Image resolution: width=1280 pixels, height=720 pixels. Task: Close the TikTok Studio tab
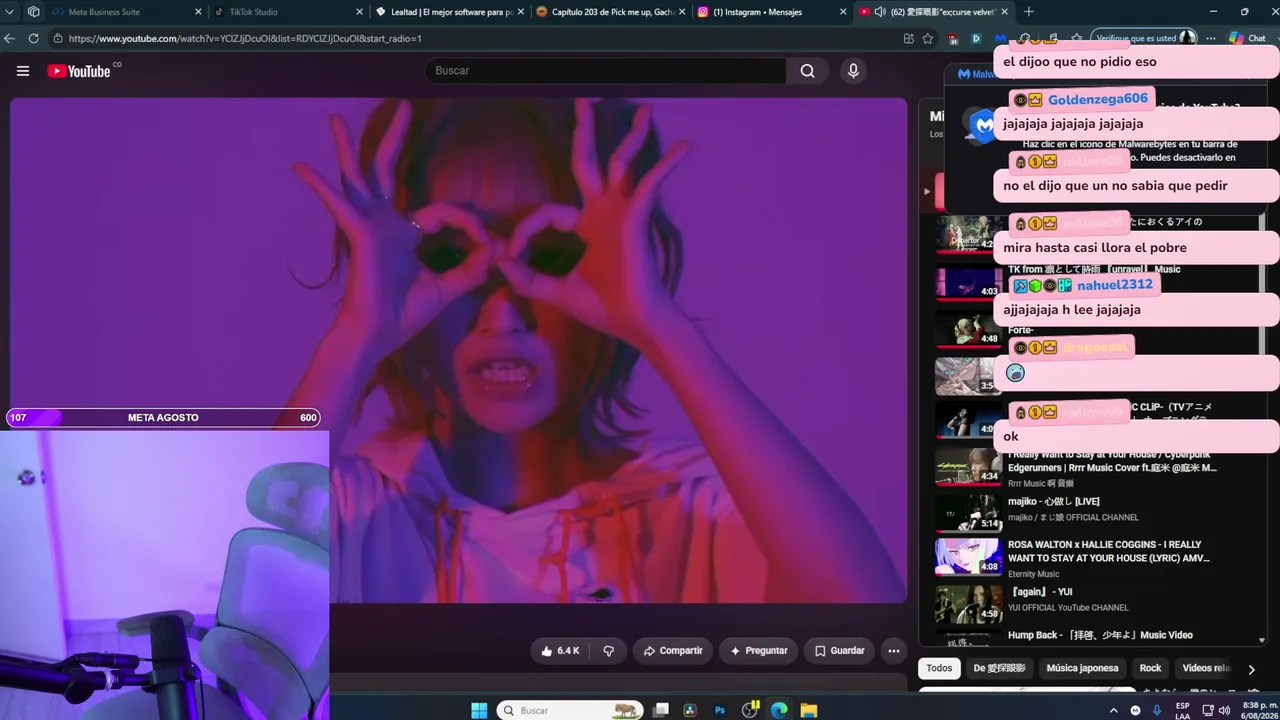coord(360,12)
